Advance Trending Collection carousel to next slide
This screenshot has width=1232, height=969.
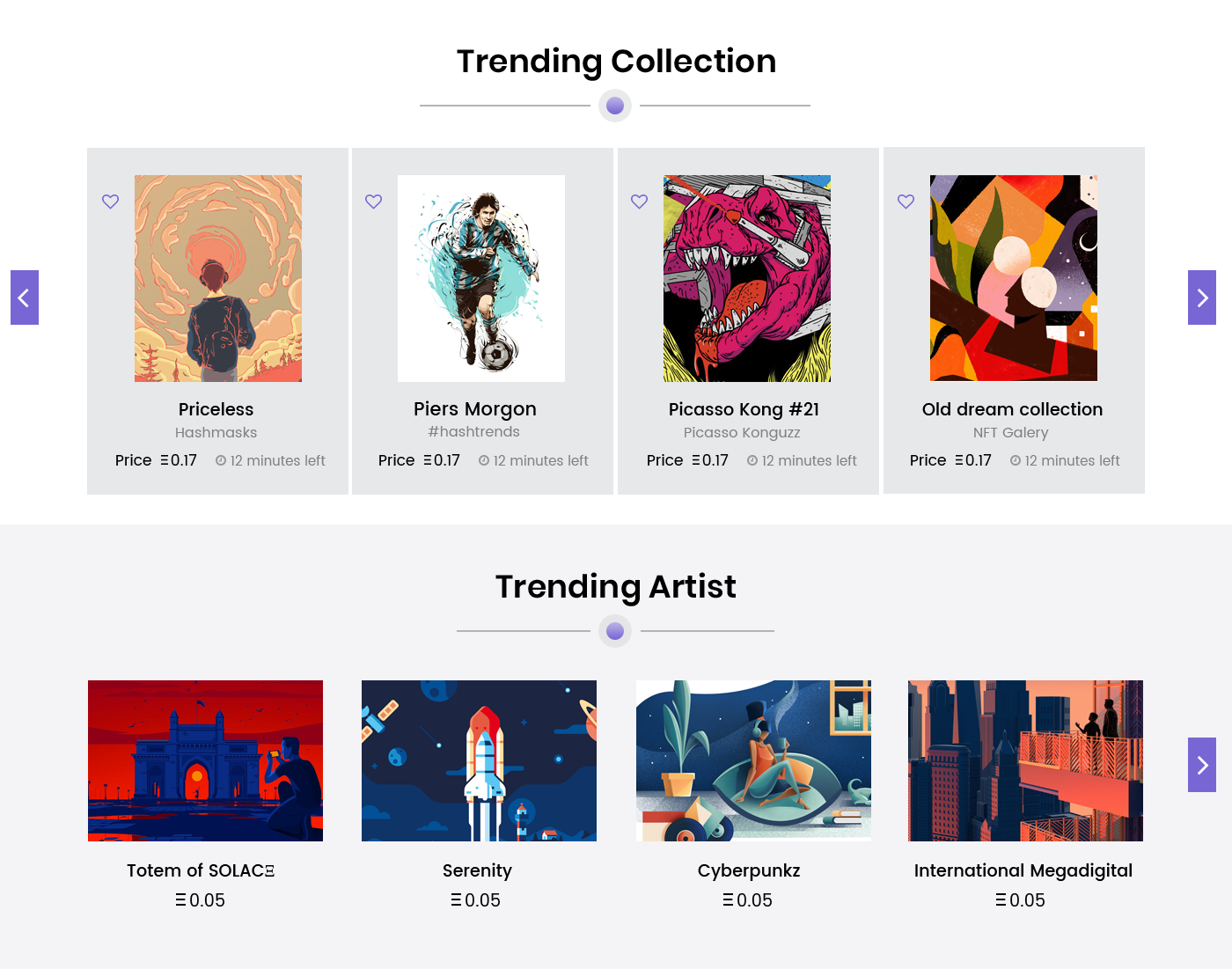(x=1201, y=297)
